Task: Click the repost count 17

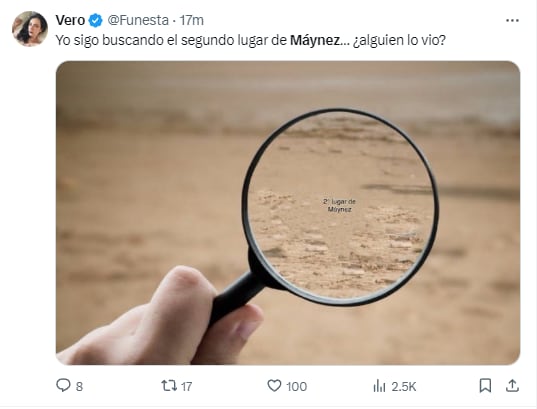Action: tap(186, 387)
